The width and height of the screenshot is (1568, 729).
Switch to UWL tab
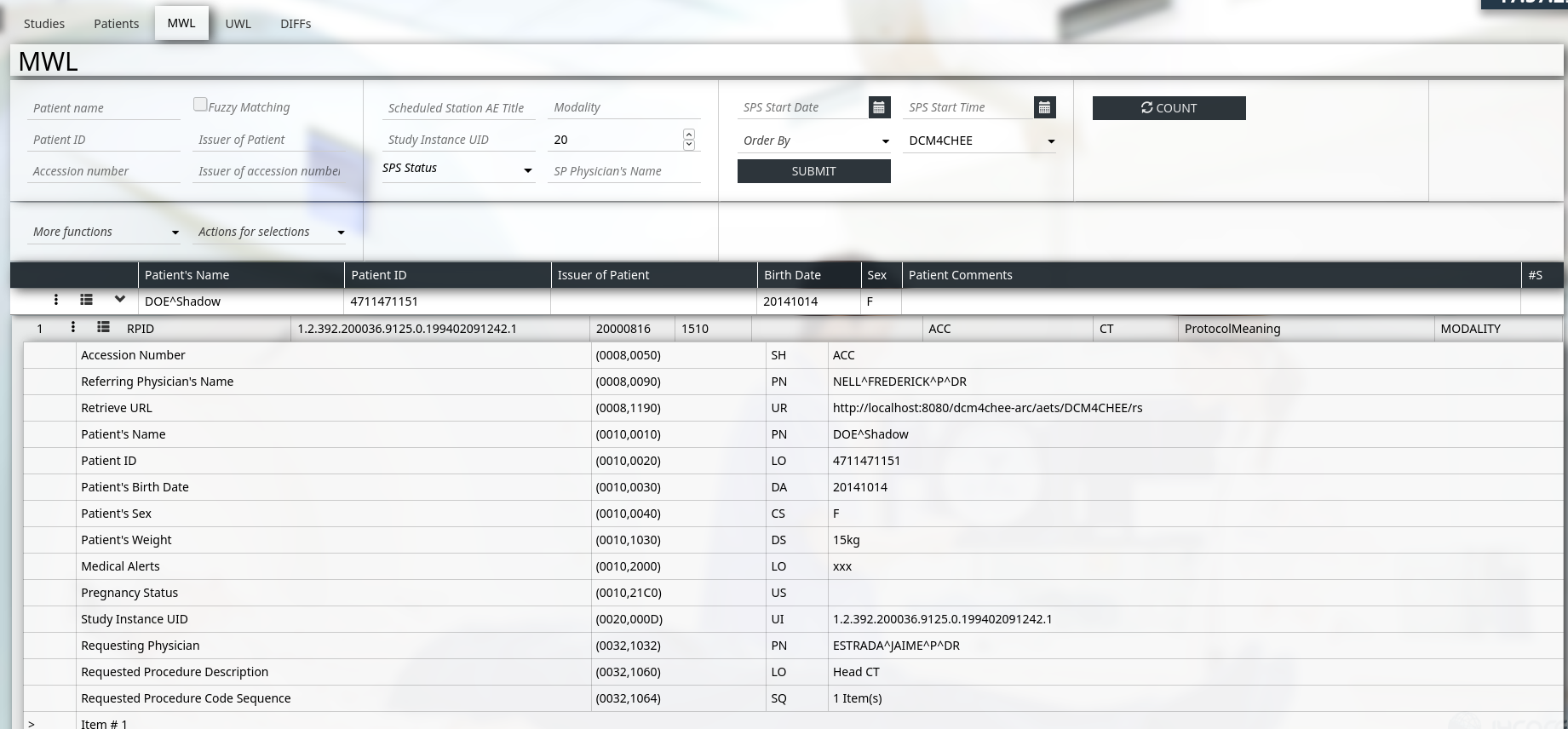point(238,24)
